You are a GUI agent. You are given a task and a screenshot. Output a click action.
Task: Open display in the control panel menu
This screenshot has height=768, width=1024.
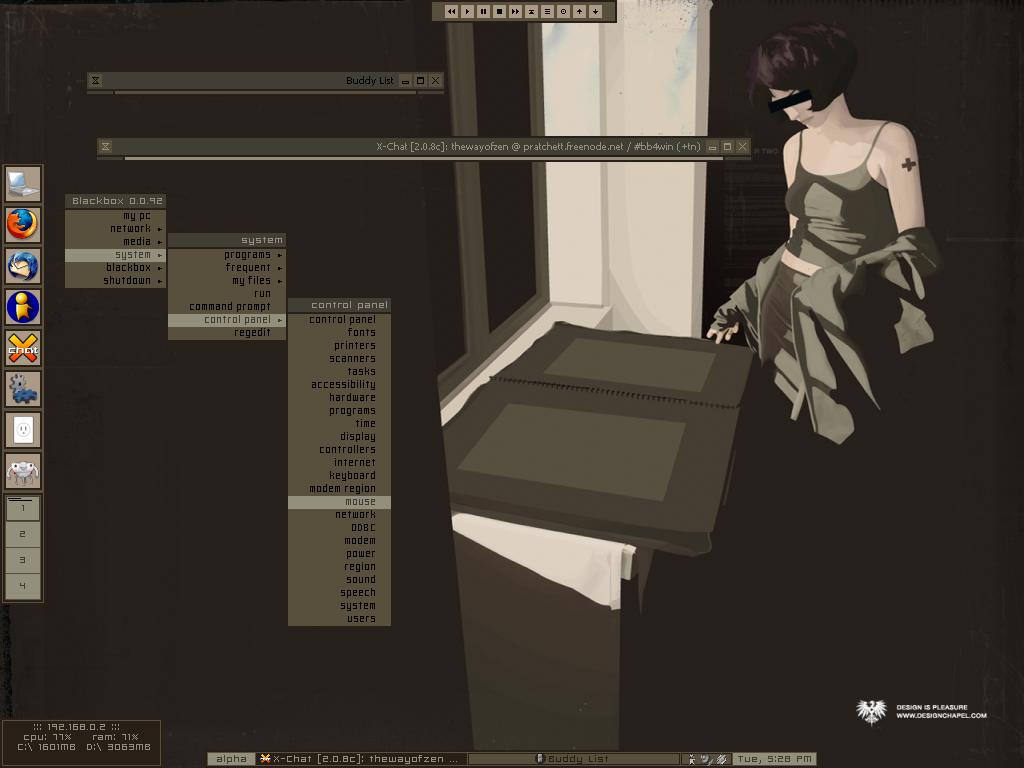tap(340, 437)
